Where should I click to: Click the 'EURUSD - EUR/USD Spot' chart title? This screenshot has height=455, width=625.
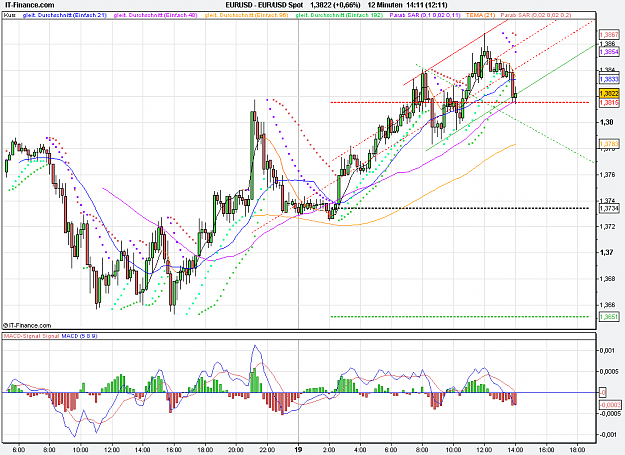coord(264,5)
